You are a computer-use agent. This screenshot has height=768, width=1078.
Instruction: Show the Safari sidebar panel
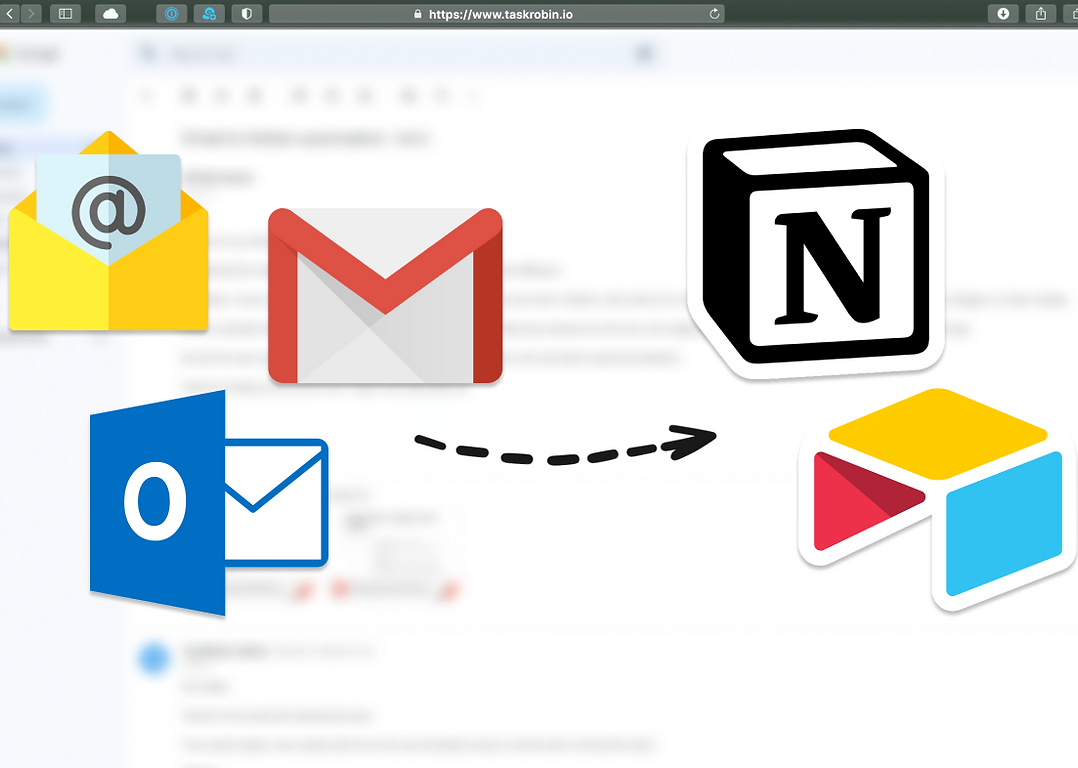[65, 14]
